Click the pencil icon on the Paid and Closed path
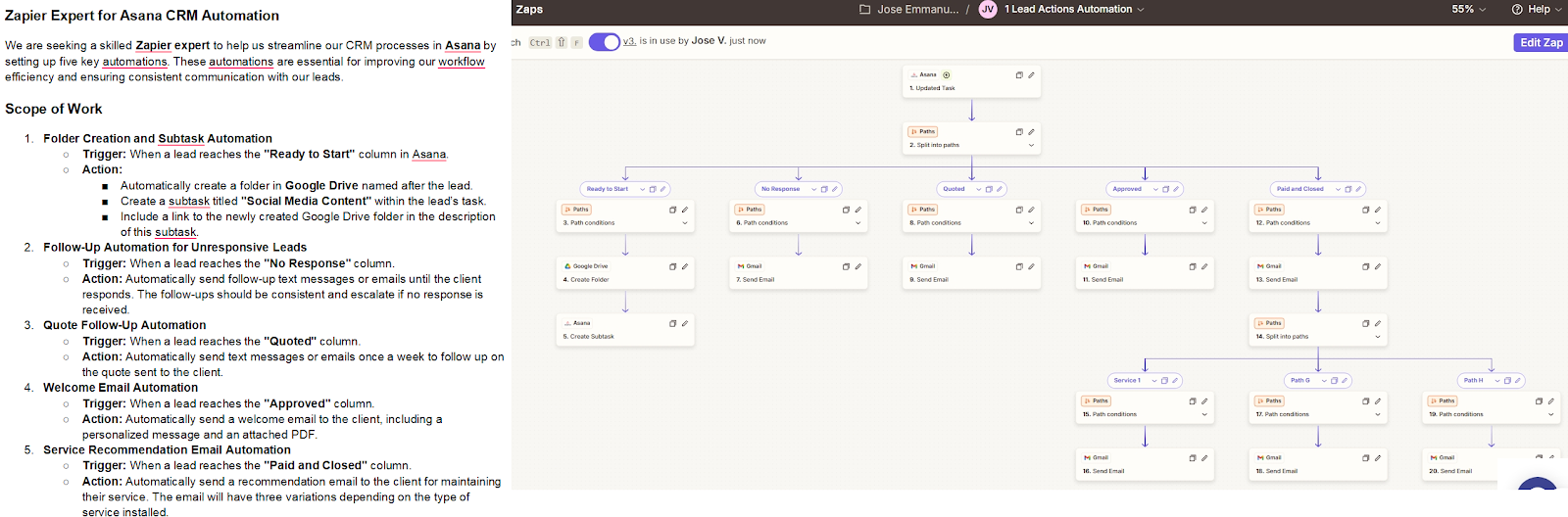Viewport: 1568px width, 517px height. [1358, 189]
